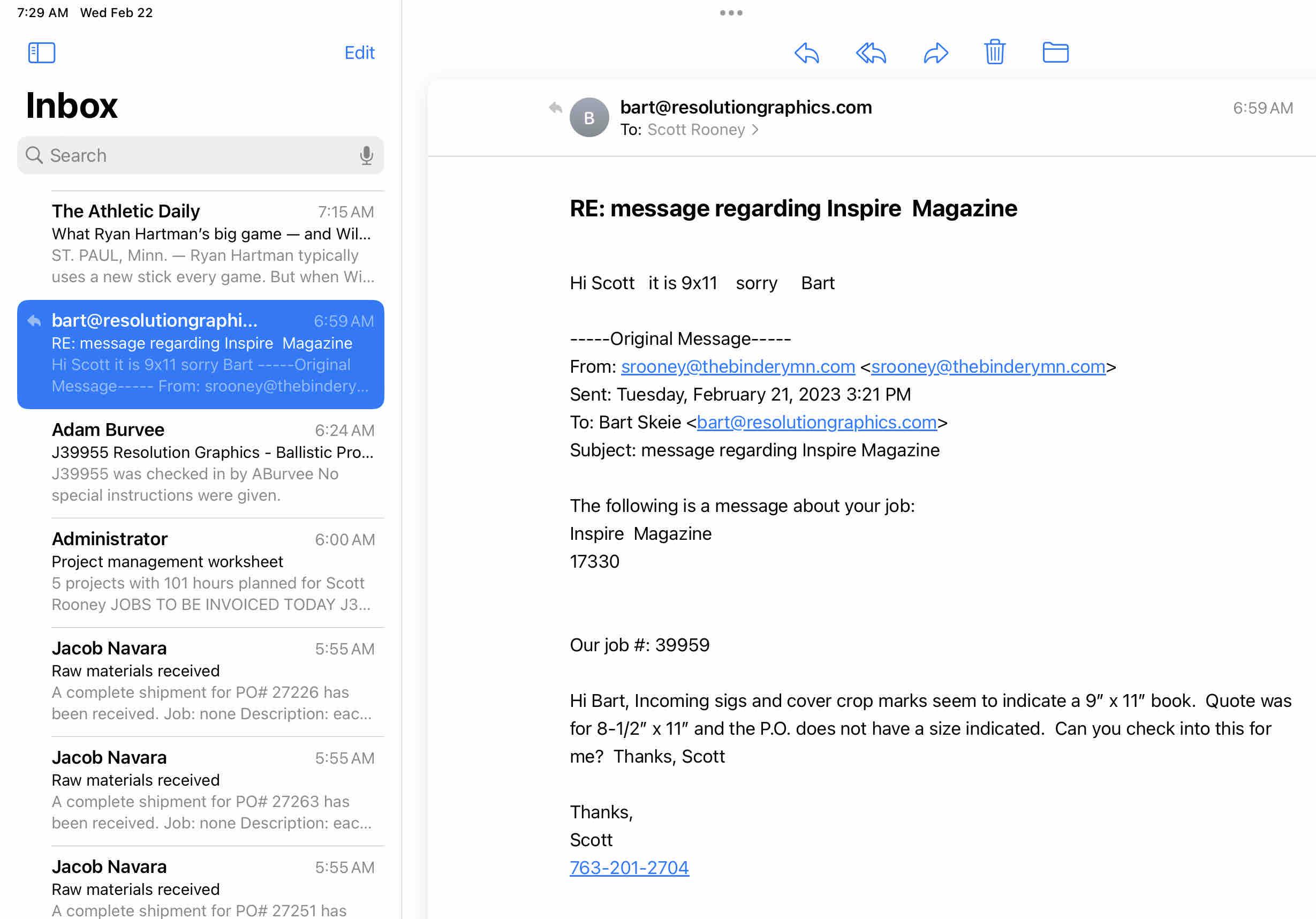
Task: Open Jacob Navara PO# 27226 email
Action: pyautogui.click(x=212, y=681)
